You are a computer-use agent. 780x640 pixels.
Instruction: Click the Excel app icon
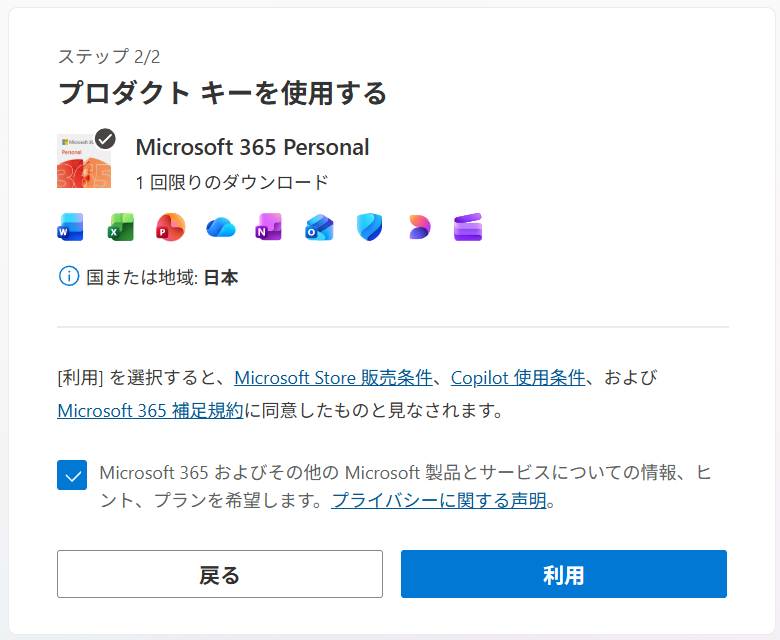point(121,228)
